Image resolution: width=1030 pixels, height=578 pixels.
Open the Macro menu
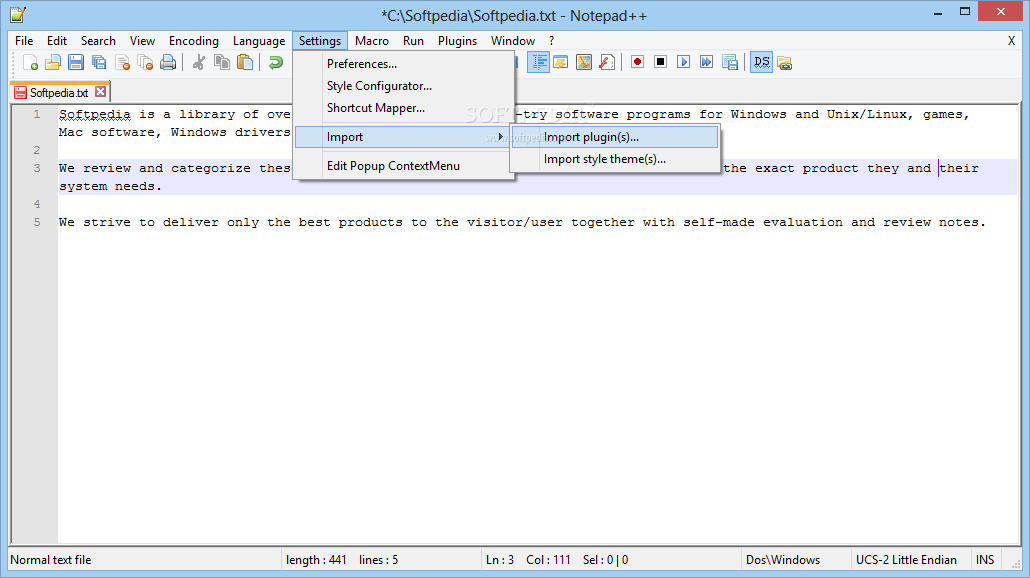tap(372, 41)
